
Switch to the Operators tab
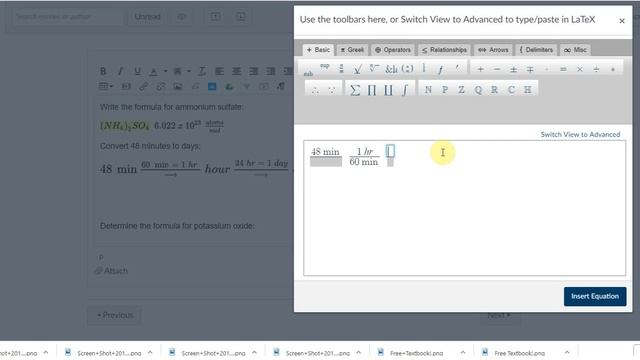[393, 50]
